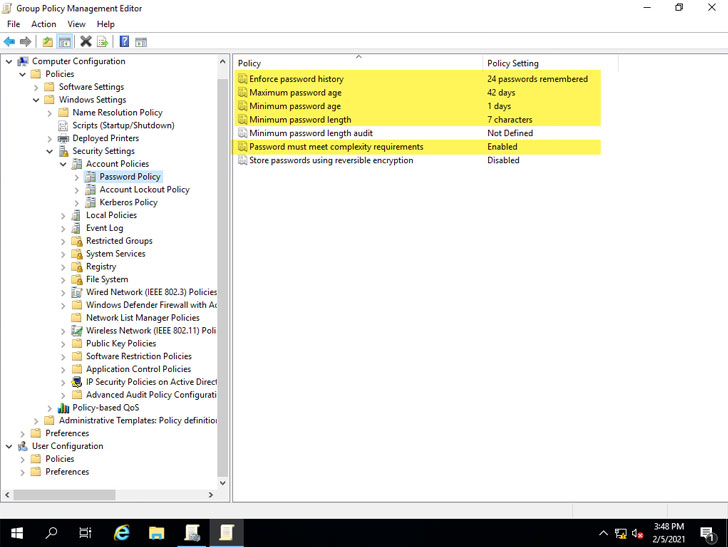Expand the Software Settings node
The height and width of the screenshot is (547, 728).
point(36,87)
